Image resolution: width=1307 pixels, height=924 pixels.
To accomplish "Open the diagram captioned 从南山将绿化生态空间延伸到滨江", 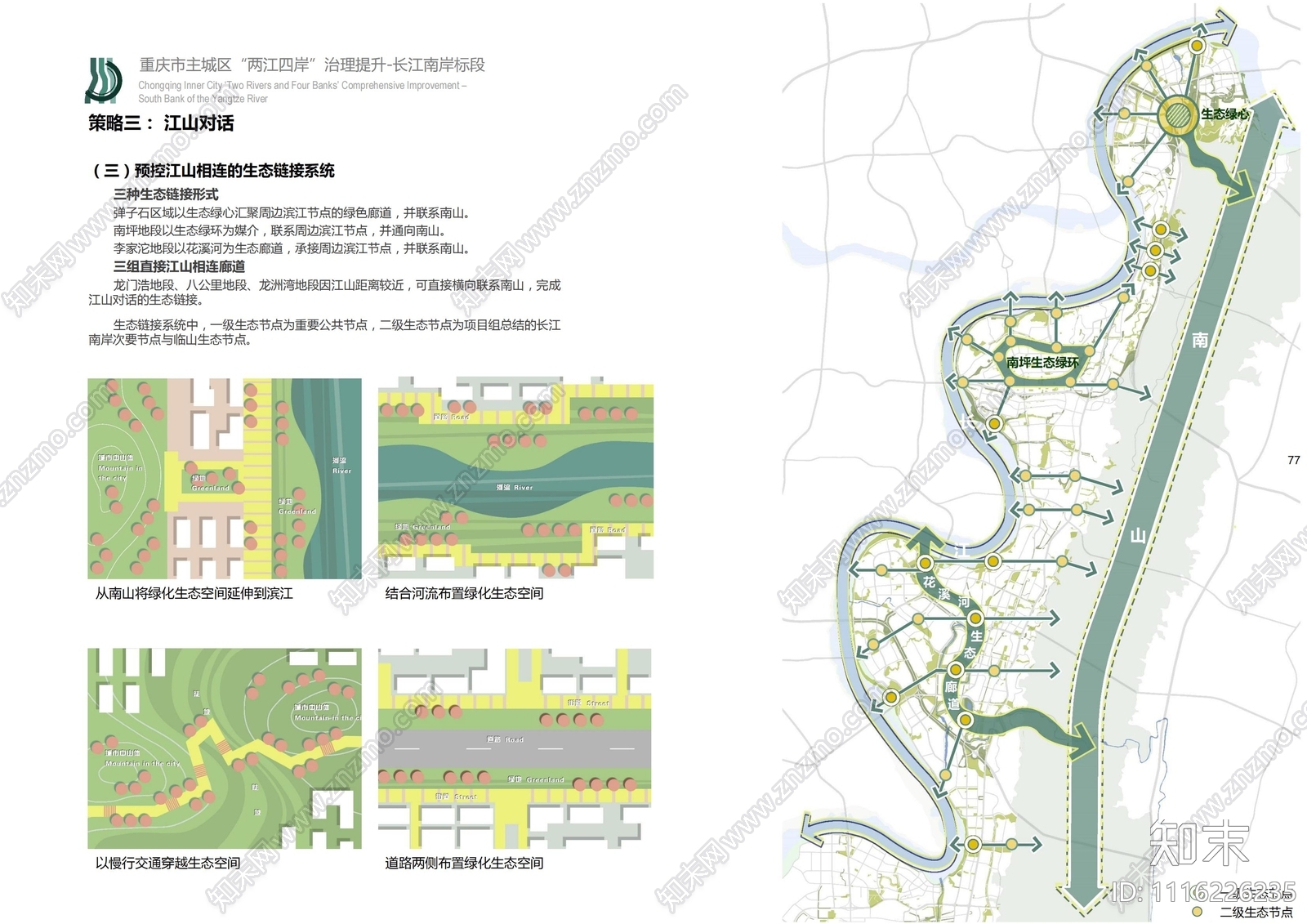I will [x=225, y=479].
